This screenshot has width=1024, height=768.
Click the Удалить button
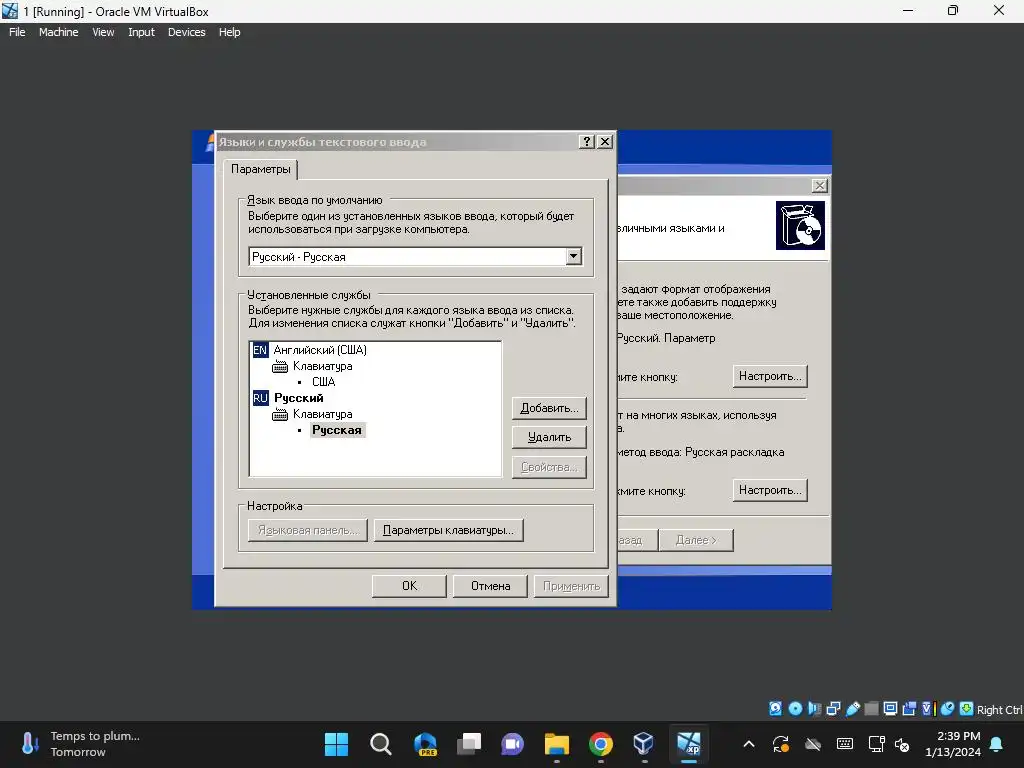click(x=549, y=437)
